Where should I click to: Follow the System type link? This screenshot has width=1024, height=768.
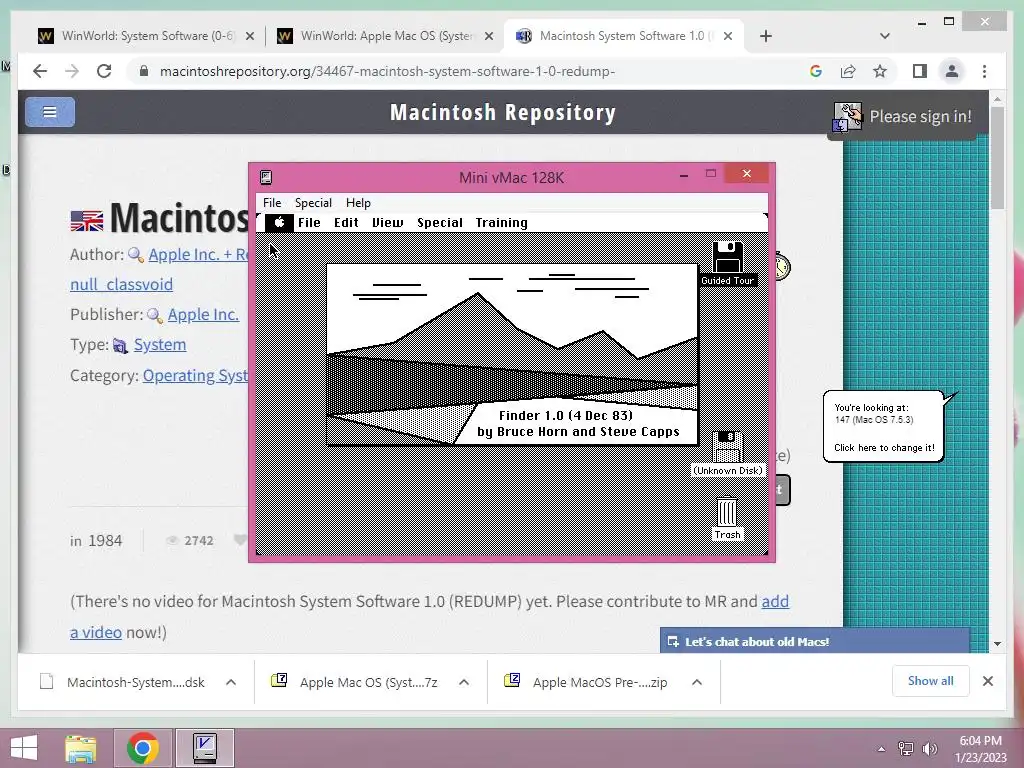pos(160,345)
